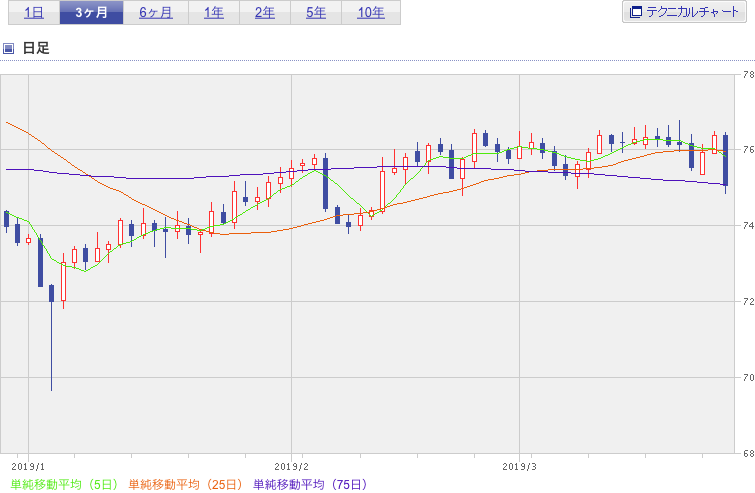Click the 68 price axis label

coord(748,453)
